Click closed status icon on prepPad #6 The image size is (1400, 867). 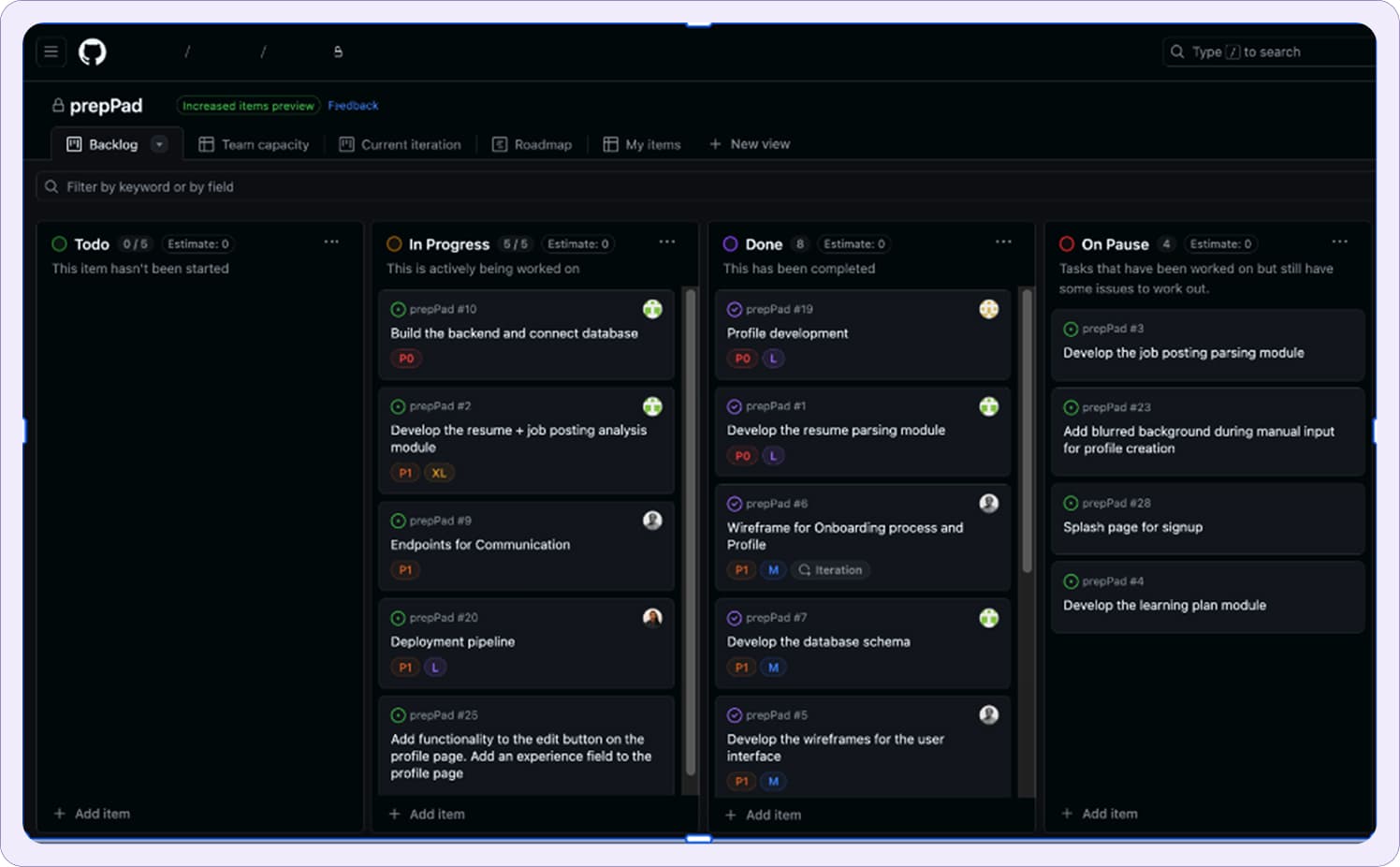point(735,504)
